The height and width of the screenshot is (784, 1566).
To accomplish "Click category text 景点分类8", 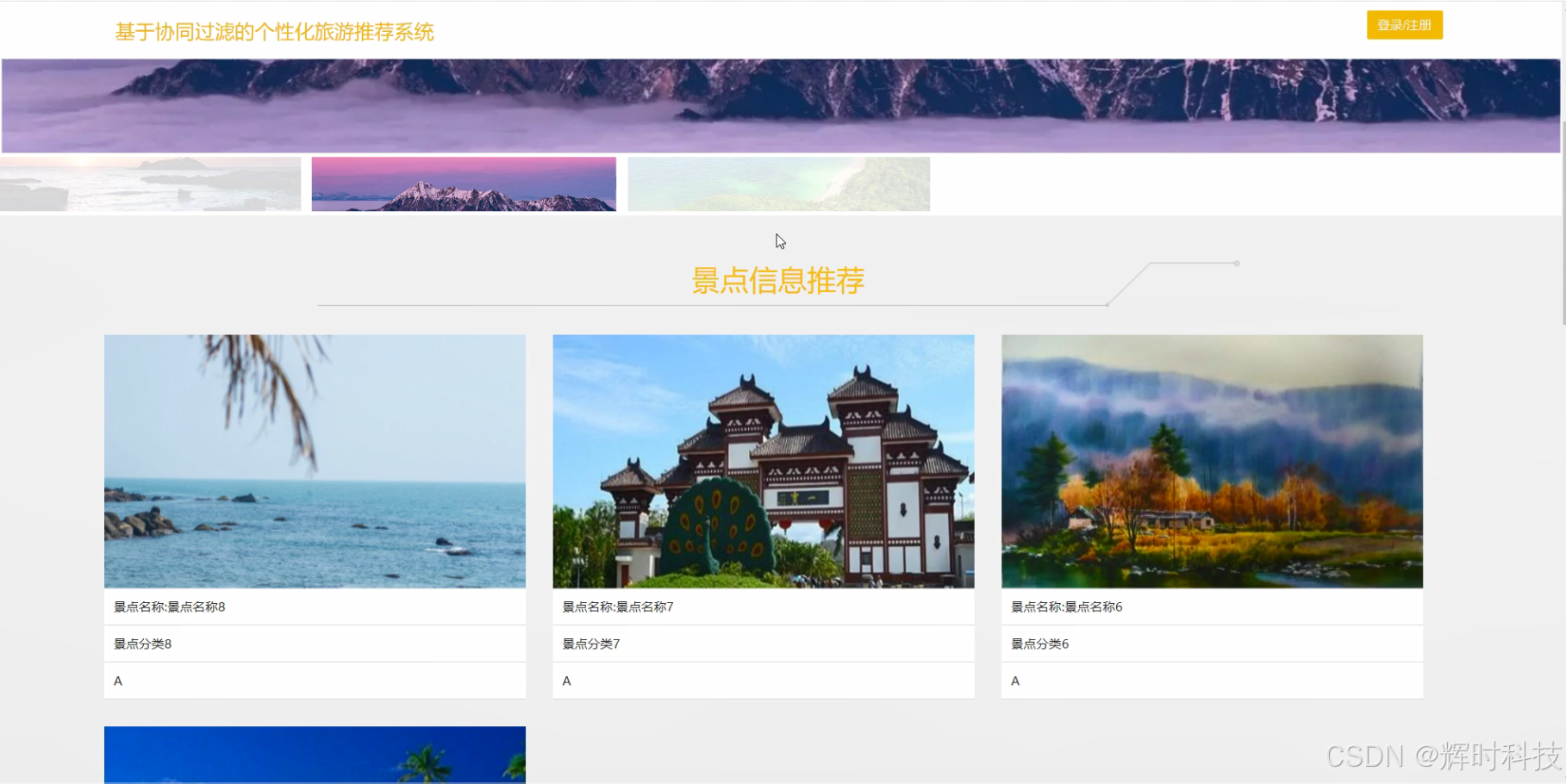I will click(143, 644).
